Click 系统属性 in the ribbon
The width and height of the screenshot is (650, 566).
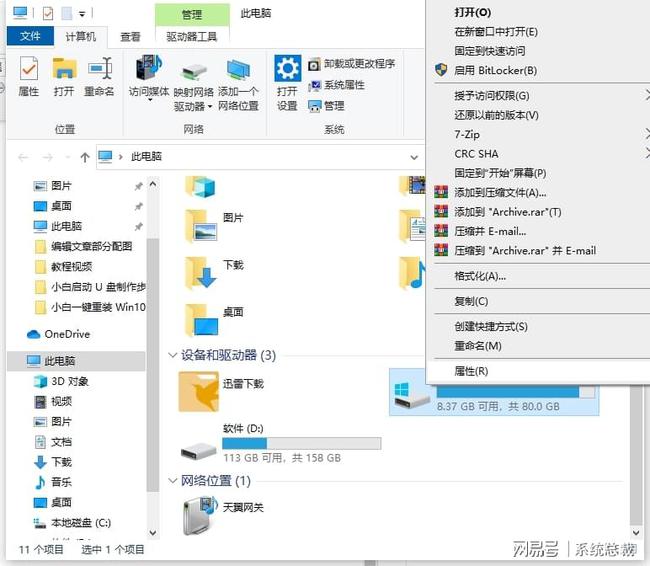[337, 85]
